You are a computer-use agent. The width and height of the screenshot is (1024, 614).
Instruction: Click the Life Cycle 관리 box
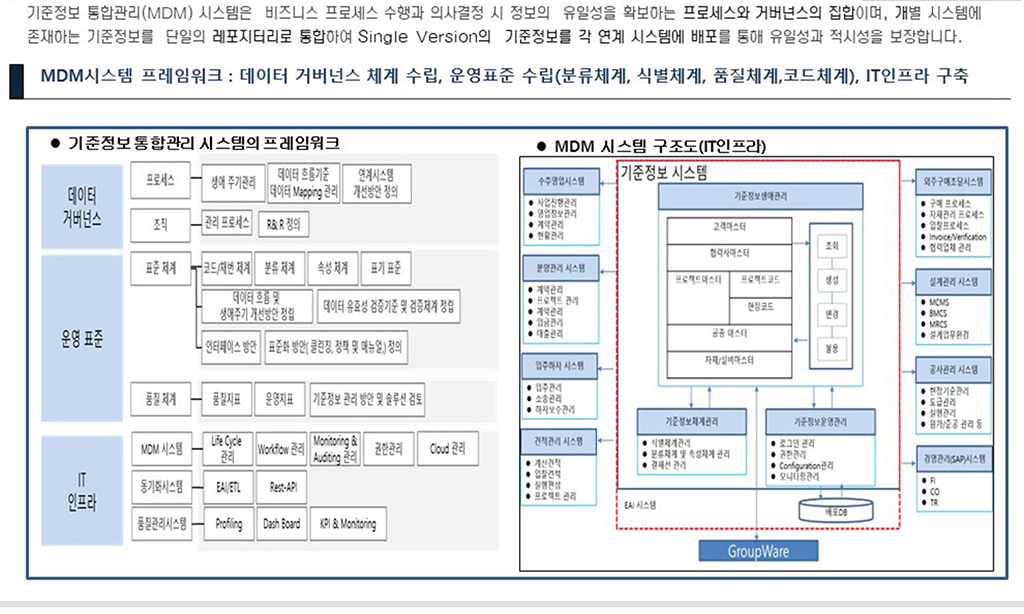click(x=227, y=449)
